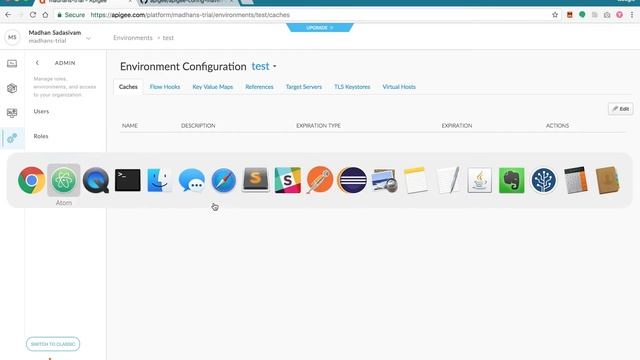Switch to Evernote in app switcher

tap(511, 180)
